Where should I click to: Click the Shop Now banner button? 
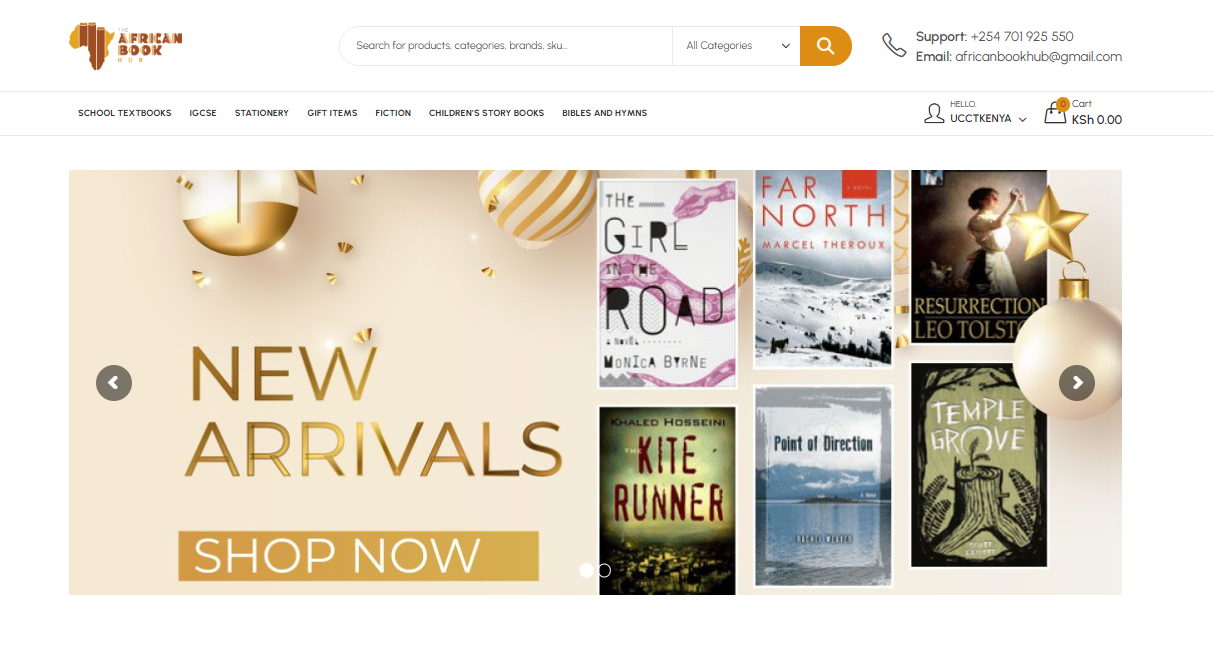click(x=358, y=556)
